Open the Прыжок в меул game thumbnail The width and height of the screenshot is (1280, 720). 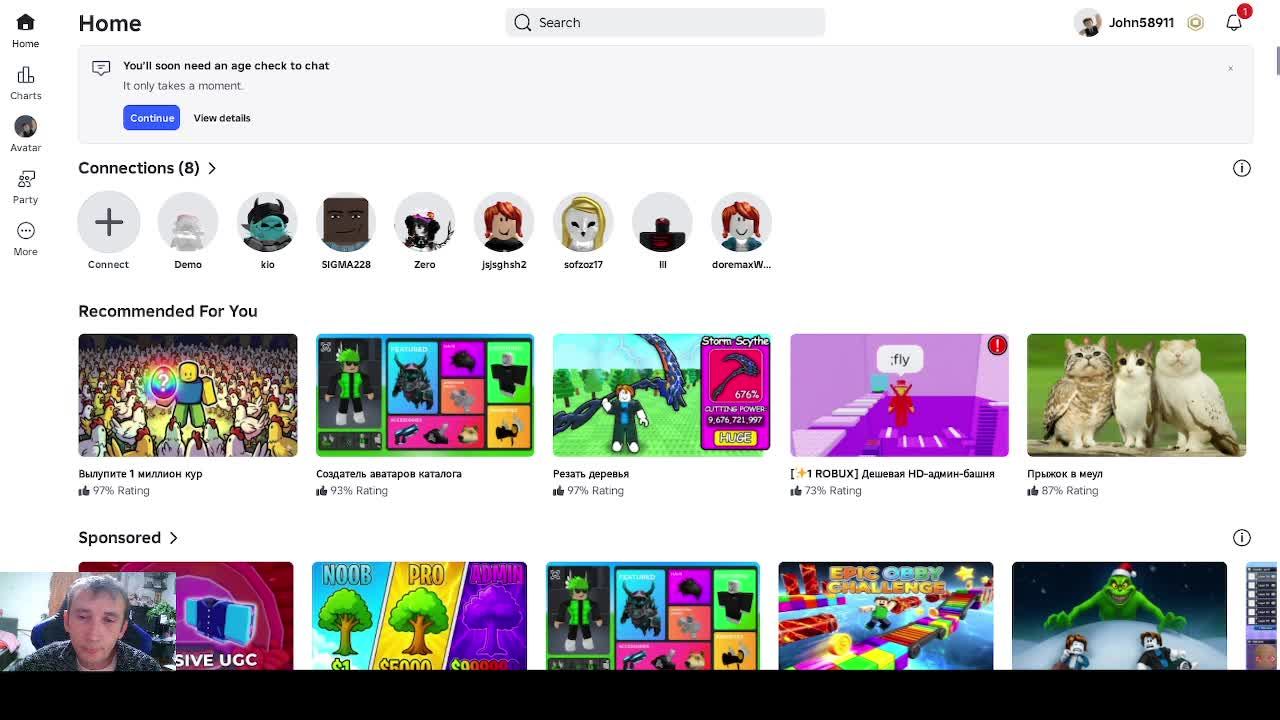tap(1136, 395)
